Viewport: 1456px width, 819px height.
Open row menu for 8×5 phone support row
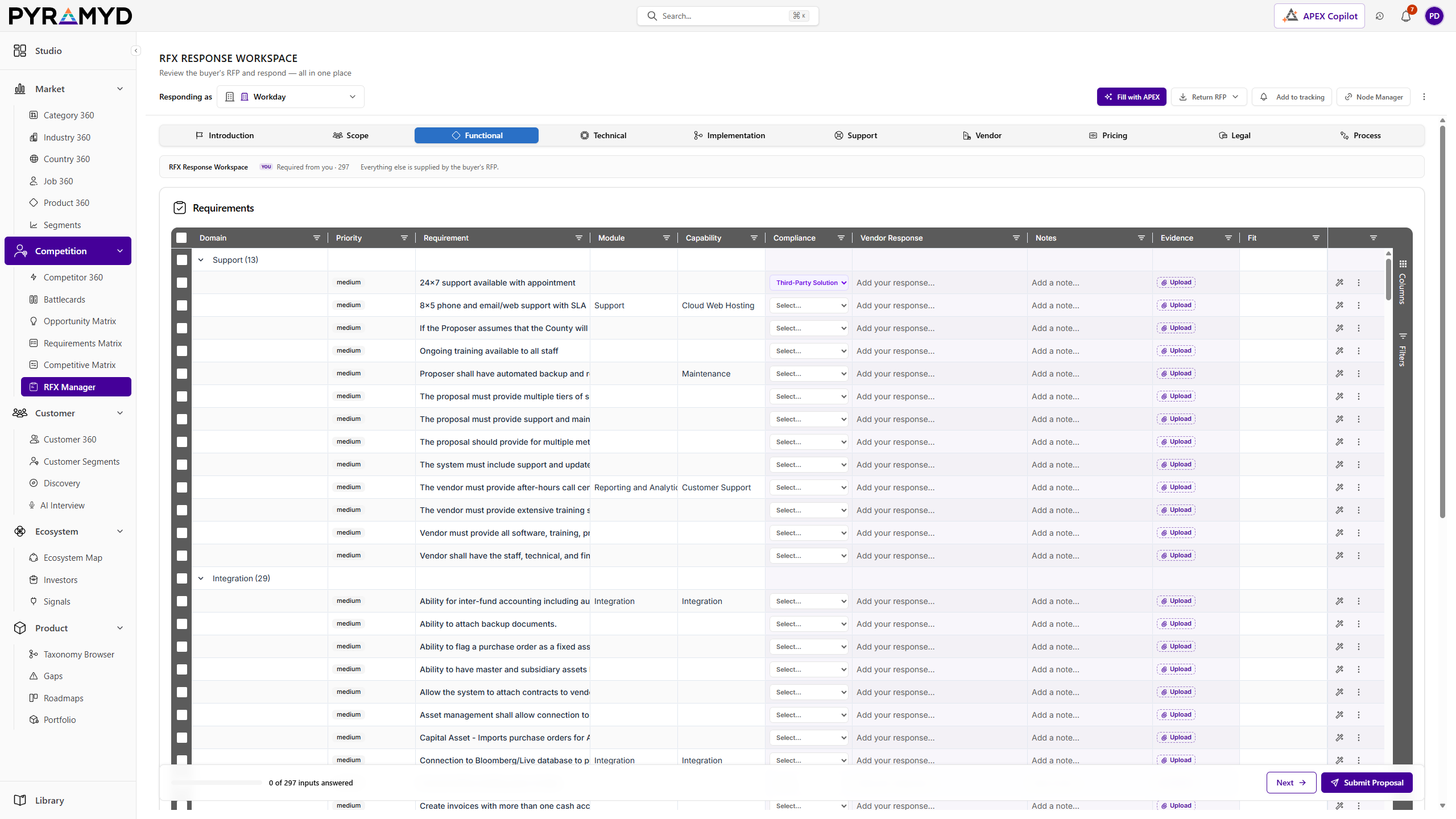(1359, 305)
